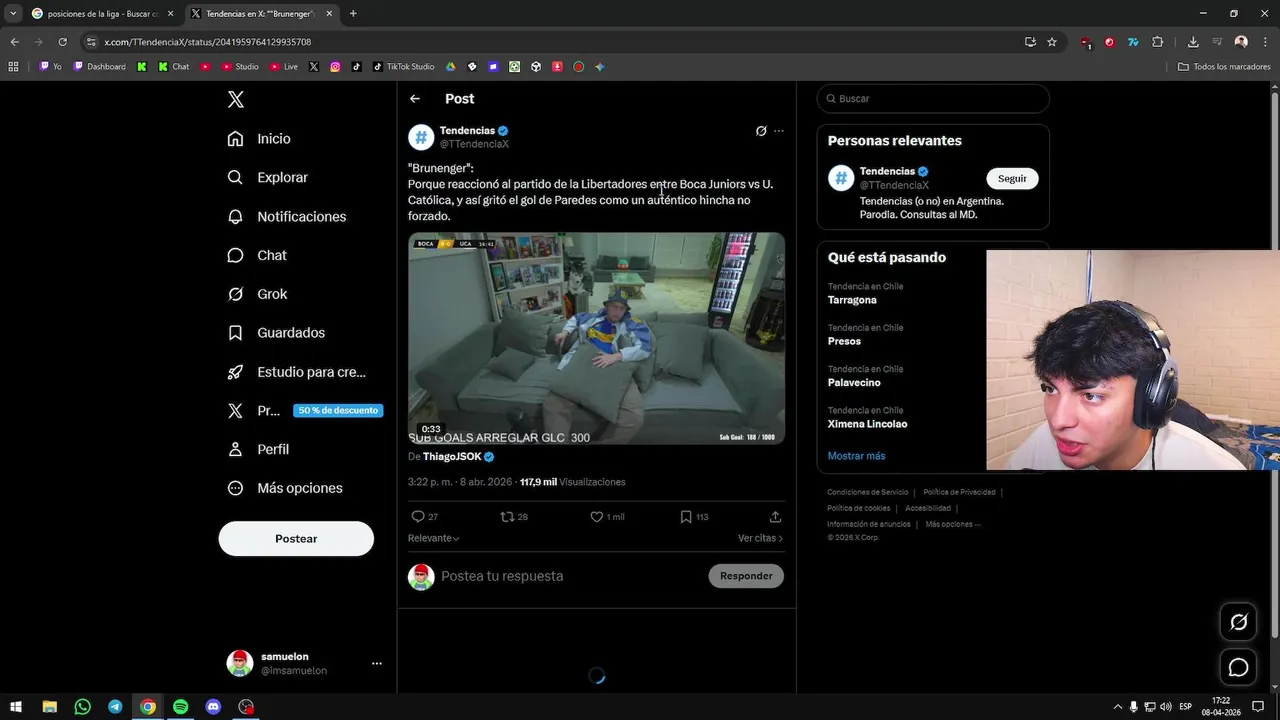Follow Tendencias with Seguir button

click(x=1012, y=179)
